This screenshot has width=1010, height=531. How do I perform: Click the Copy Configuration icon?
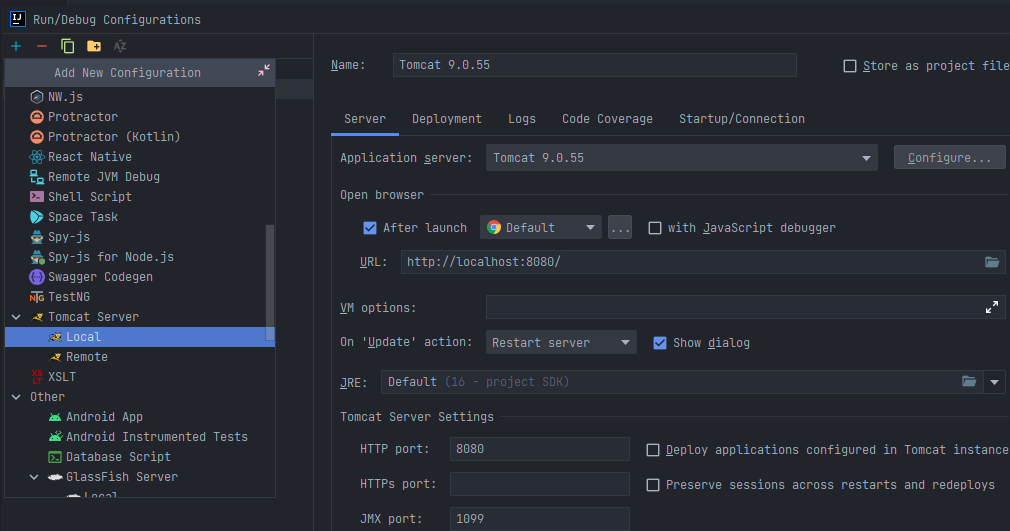click(68, 46)
